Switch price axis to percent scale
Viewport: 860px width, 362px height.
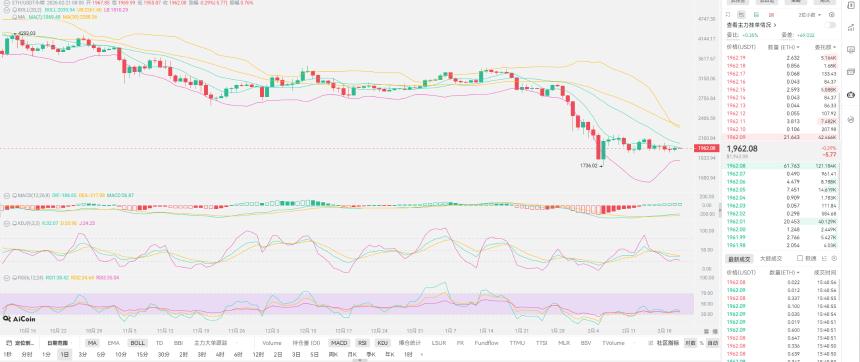coord(701,343)
